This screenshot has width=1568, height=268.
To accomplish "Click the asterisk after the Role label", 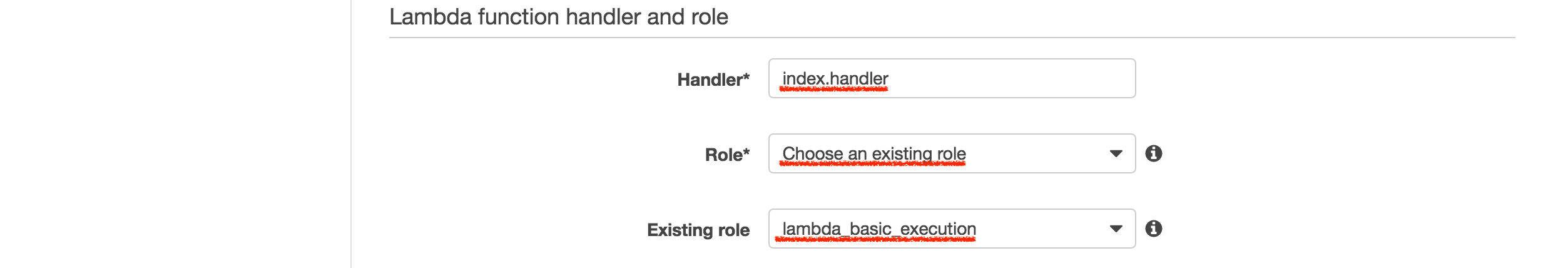I will click(x=746, y=152).
